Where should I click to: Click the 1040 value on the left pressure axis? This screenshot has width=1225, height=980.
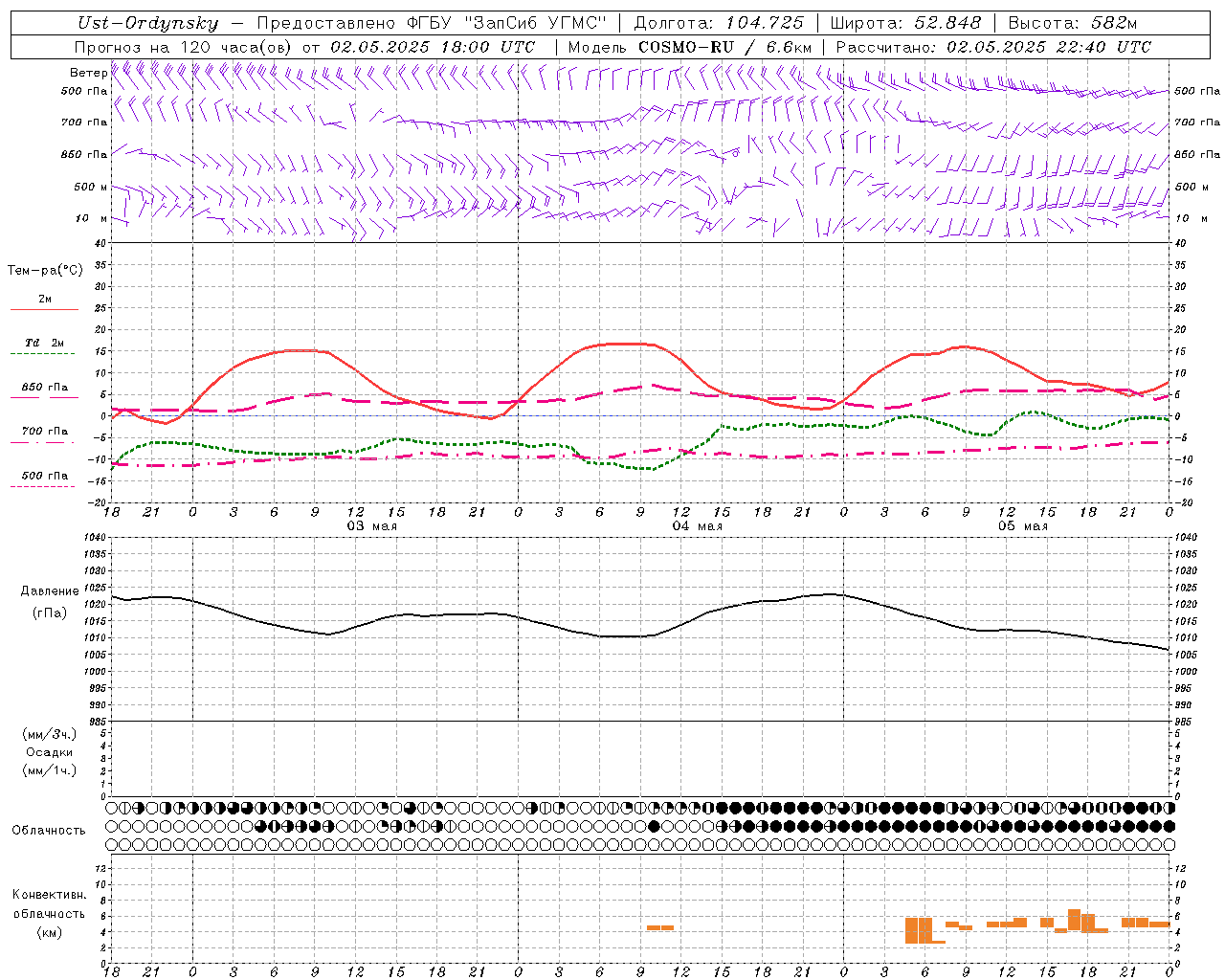pos(94,538)
